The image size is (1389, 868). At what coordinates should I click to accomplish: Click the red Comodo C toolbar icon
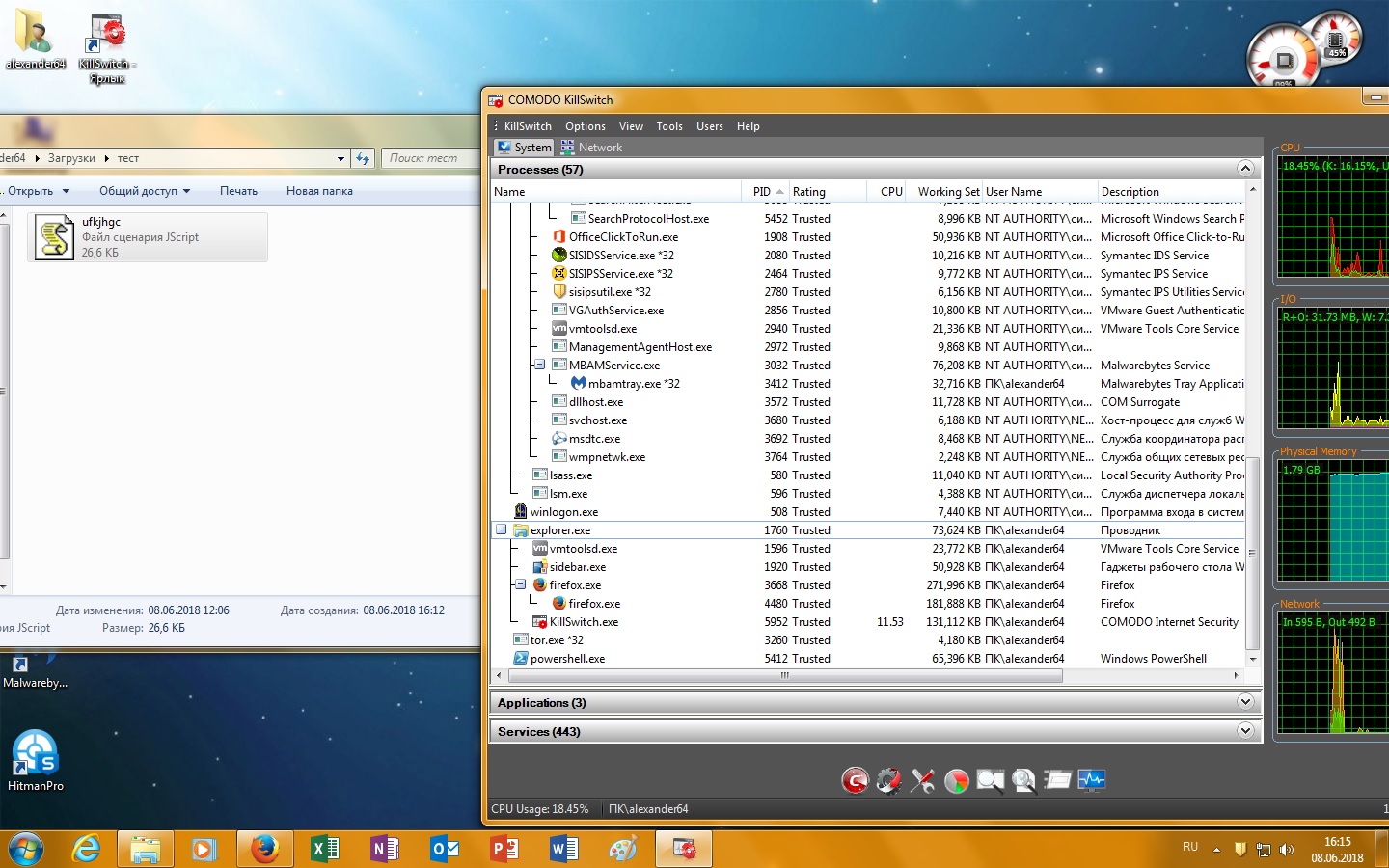pos(855,780)
